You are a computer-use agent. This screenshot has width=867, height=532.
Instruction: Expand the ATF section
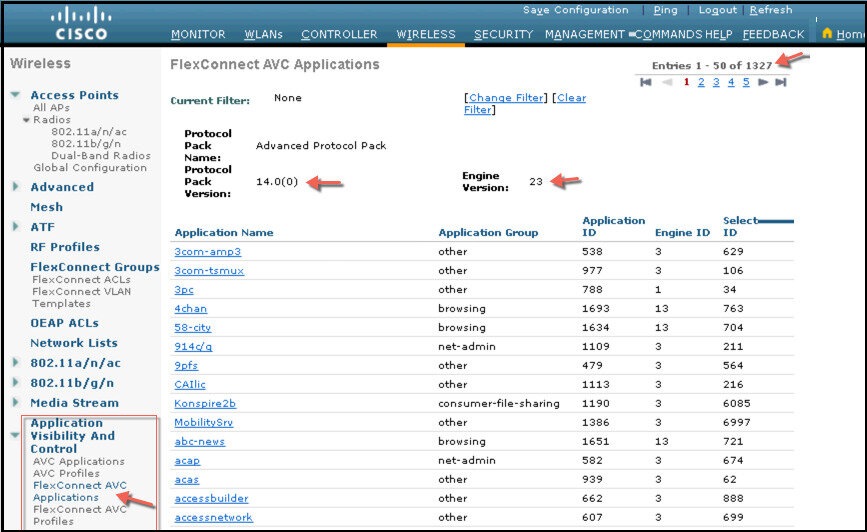click(15, 227)
